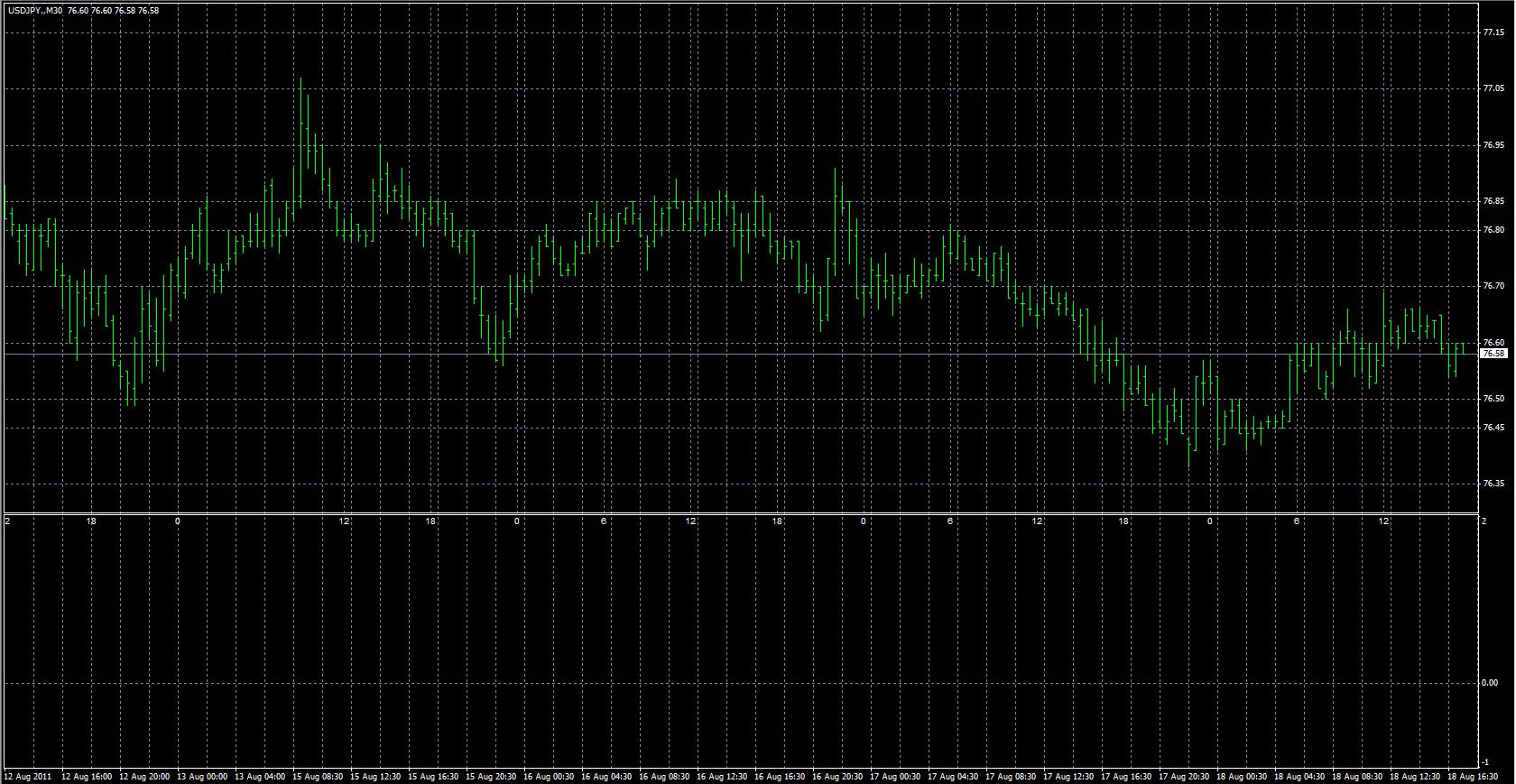Click the horizontal current-price line on chart
The image size is (1516, 784).
point(722,355)
